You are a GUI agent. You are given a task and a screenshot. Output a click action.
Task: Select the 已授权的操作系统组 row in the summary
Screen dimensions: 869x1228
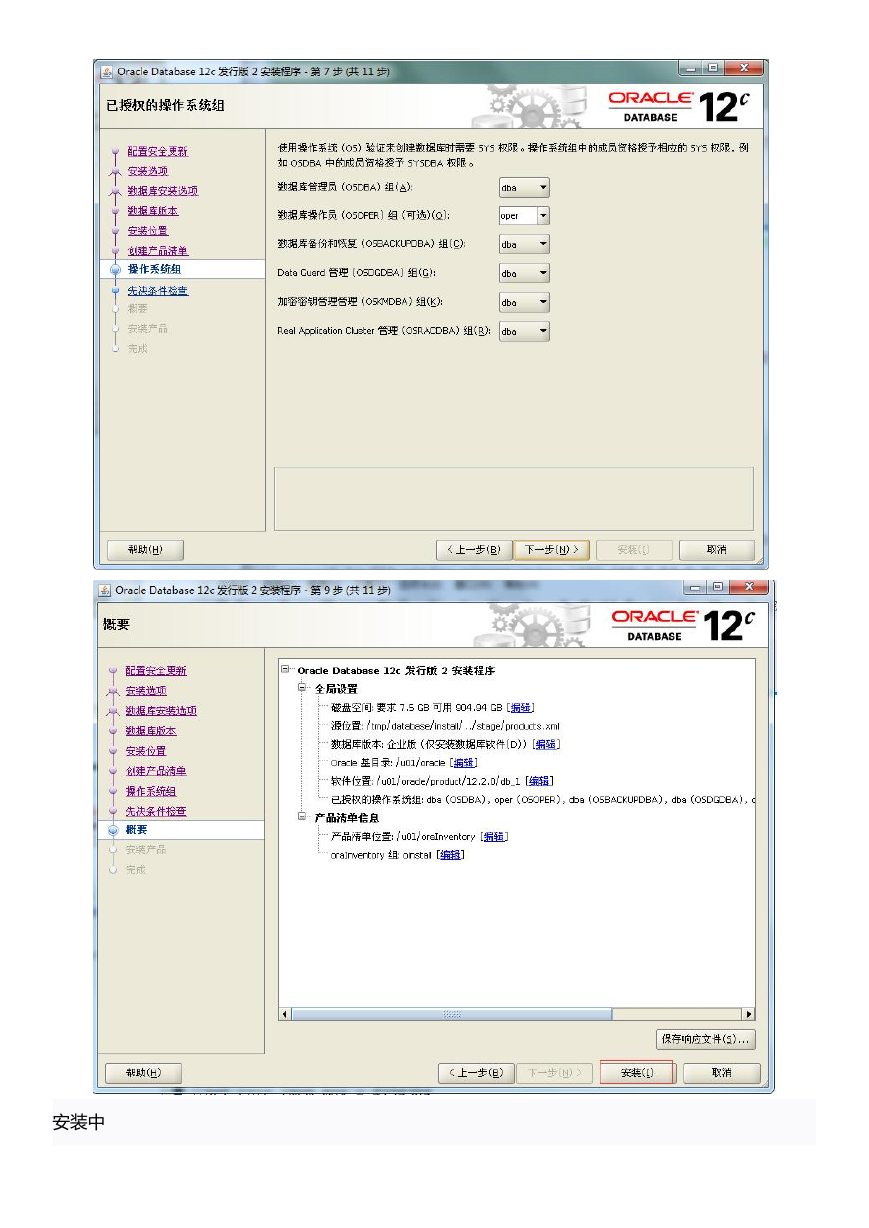[x=543, y=799]
